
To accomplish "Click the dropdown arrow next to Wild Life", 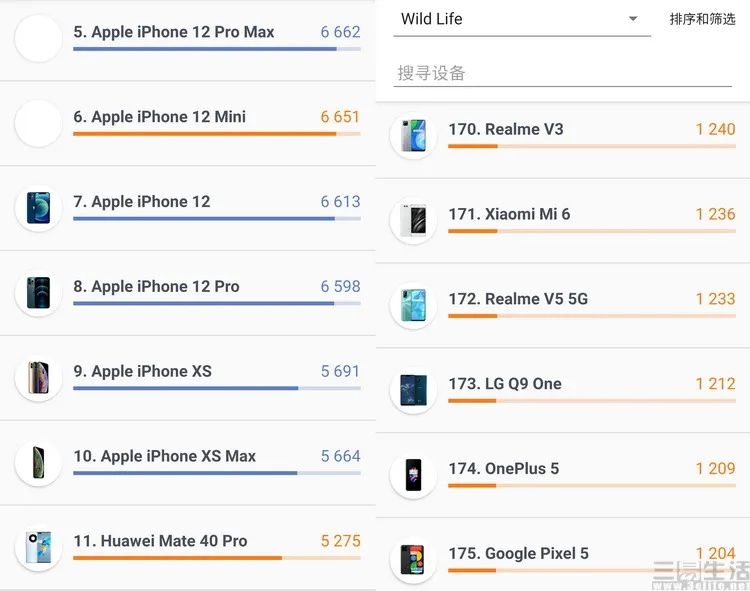I will [632, 19].
